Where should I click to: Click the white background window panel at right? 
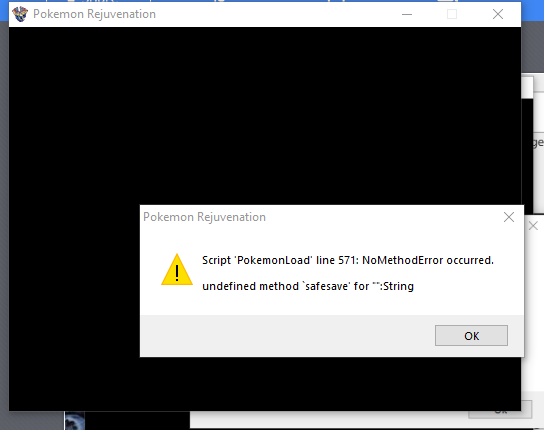tap(533, 312)
